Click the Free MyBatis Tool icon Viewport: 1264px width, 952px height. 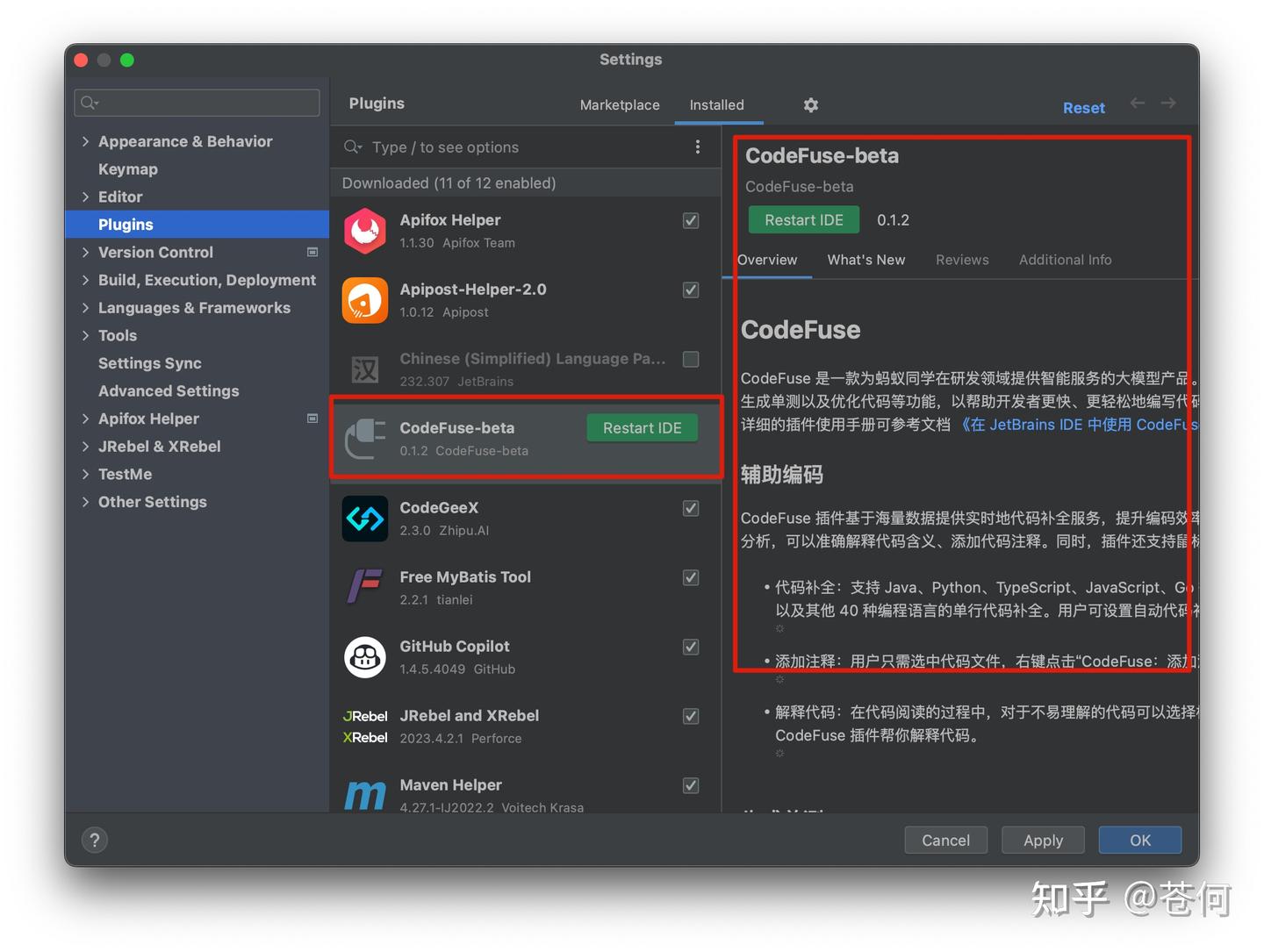pos(365,588)
